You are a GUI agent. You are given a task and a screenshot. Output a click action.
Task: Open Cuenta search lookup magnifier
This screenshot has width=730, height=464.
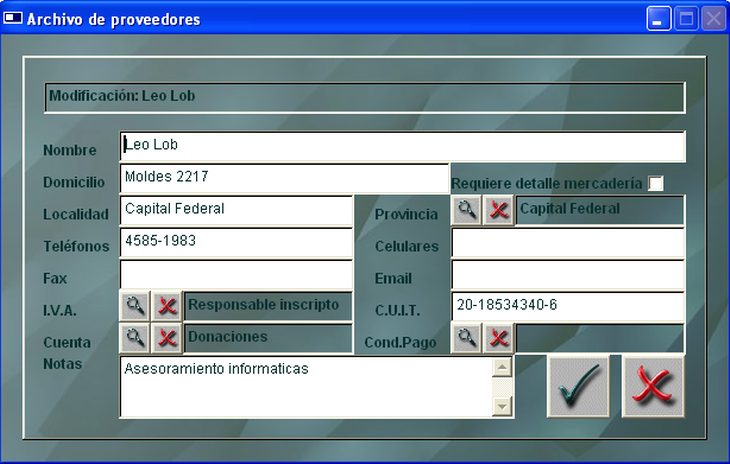[135, 338]
